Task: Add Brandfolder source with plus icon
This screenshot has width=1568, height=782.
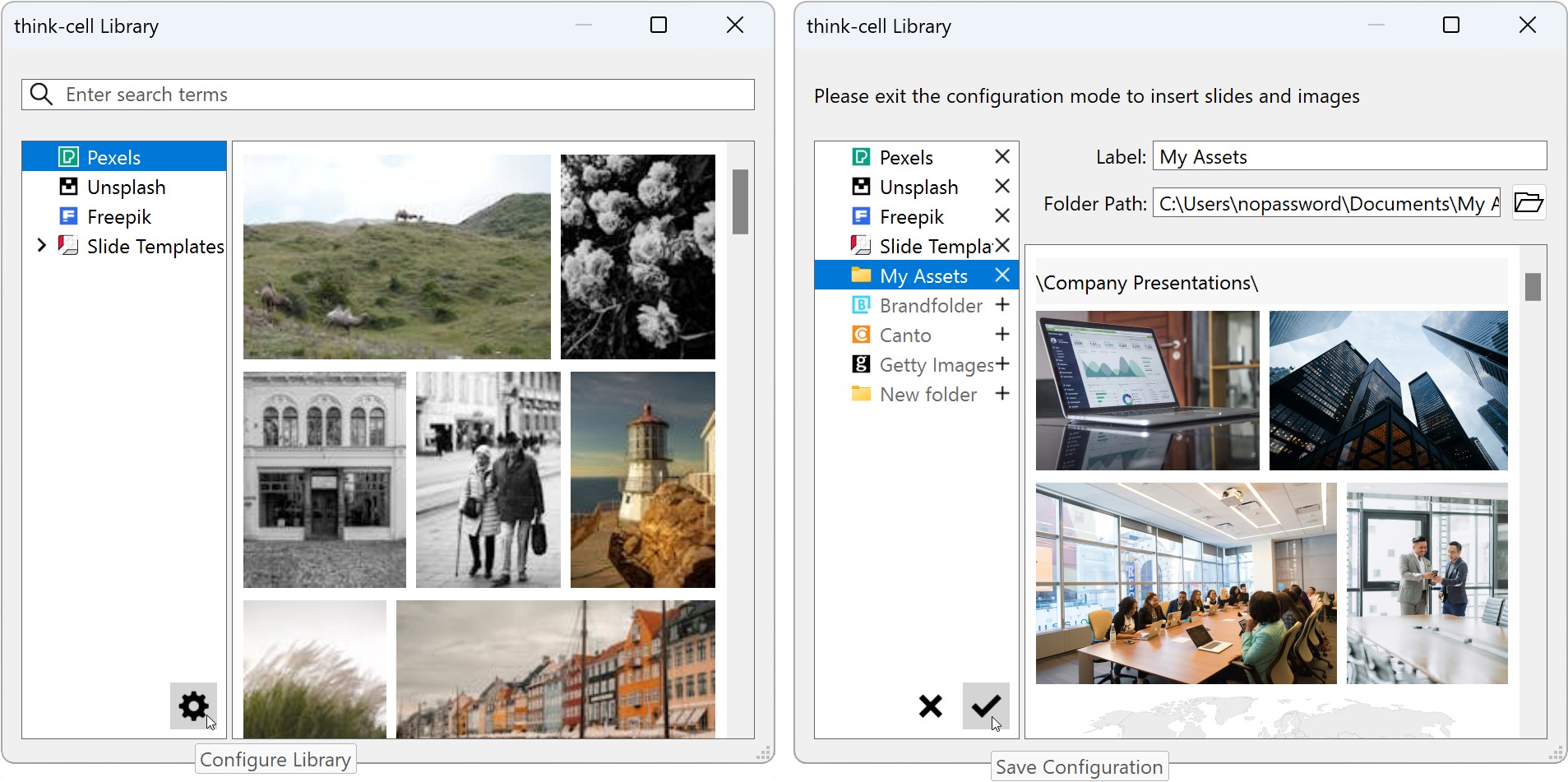Action: pos(1001,305)
